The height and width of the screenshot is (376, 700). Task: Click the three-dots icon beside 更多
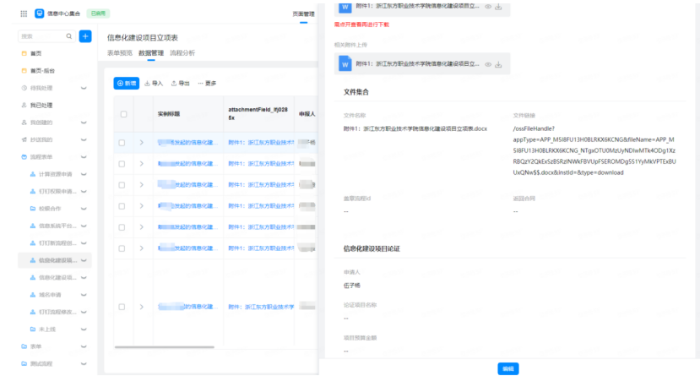[200, 84]
